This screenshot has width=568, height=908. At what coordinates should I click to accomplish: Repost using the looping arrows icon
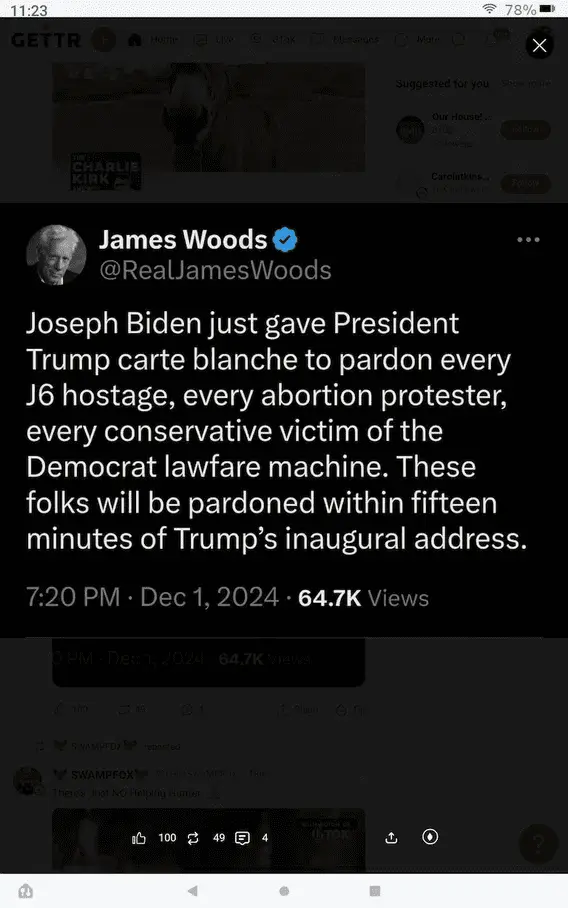[x=193, y=838]
